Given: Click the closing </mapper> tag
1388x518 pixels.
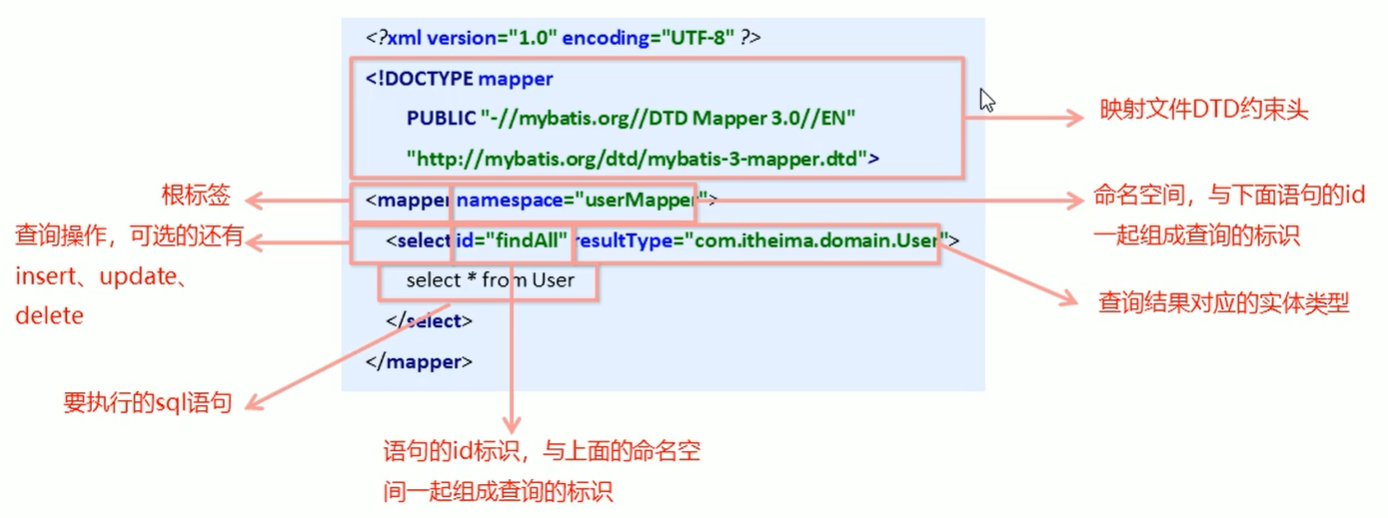Looking at the screenshot, I should pyautogui.click(x=419, y=361).
